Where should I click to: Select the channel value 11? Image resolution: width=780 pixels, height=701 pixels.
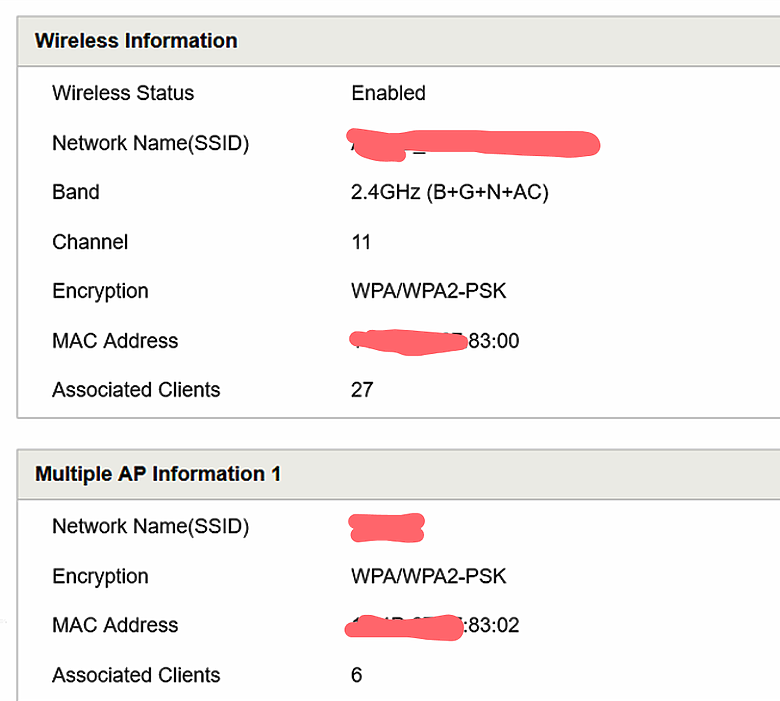coord(361,242)
